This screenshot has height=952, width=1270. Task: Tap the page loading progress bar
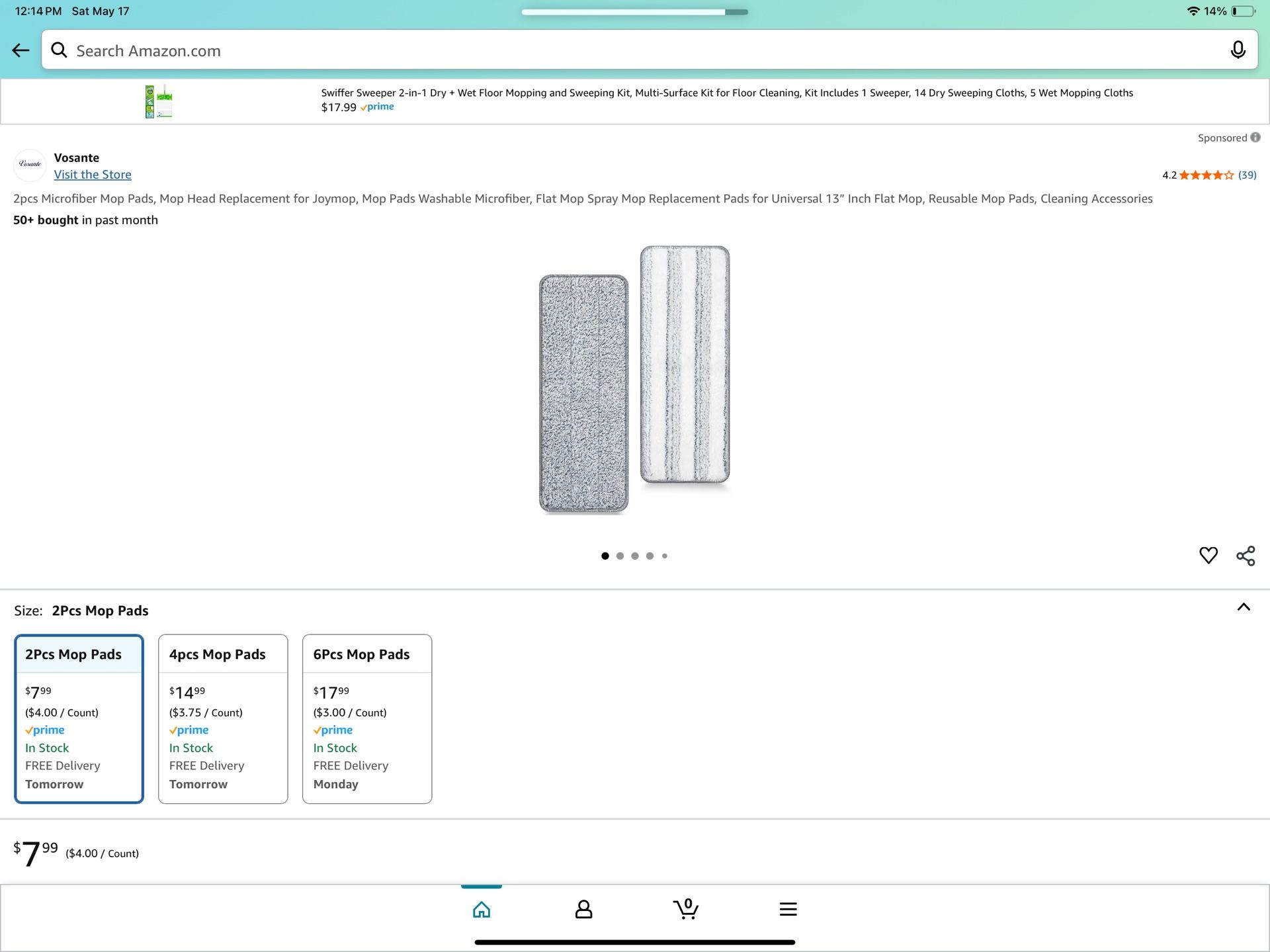point(635,12)
